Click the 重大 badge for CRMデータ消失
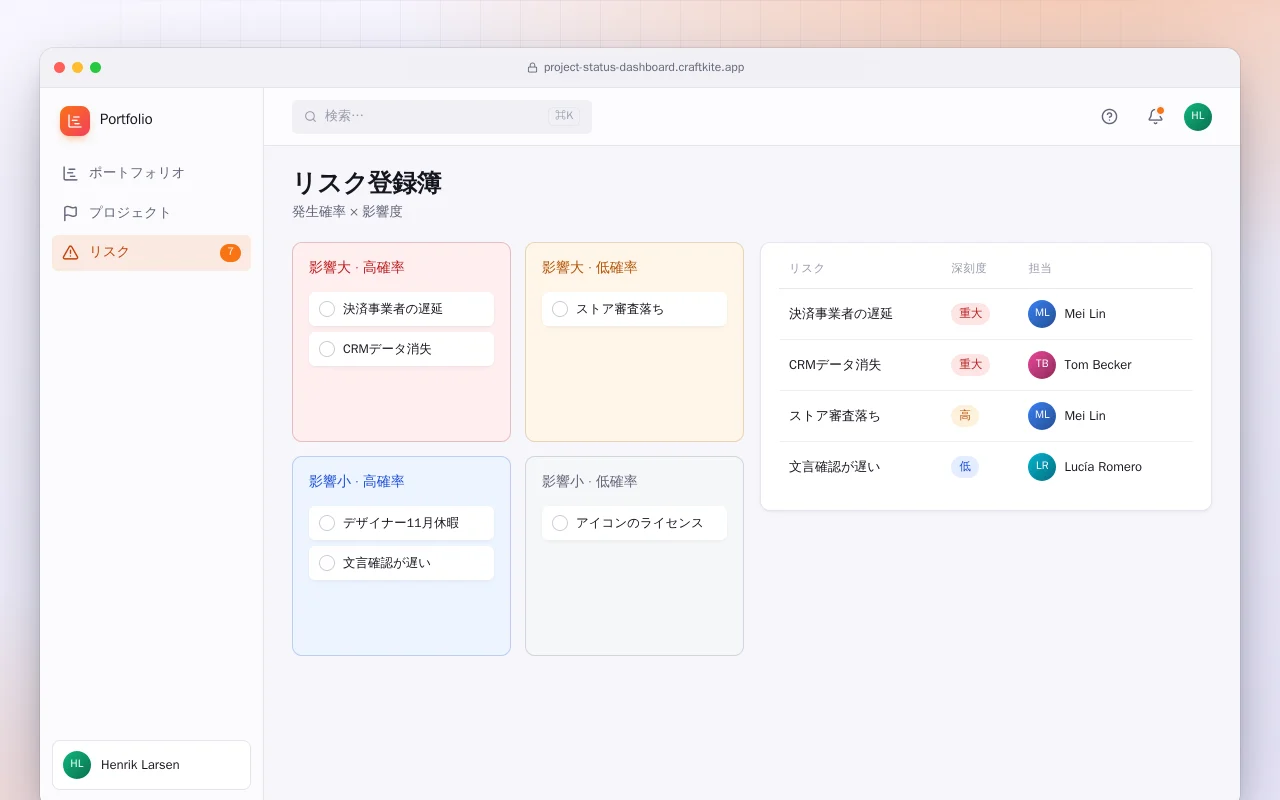Screen dimensions: 1280x800 pos(970,365)
